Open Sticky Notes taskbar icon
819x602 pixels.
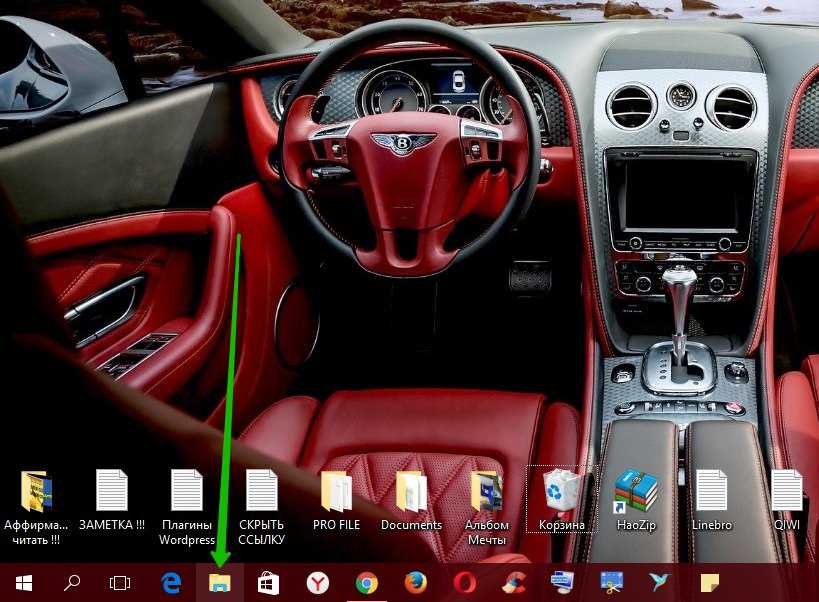pos(709,583)
